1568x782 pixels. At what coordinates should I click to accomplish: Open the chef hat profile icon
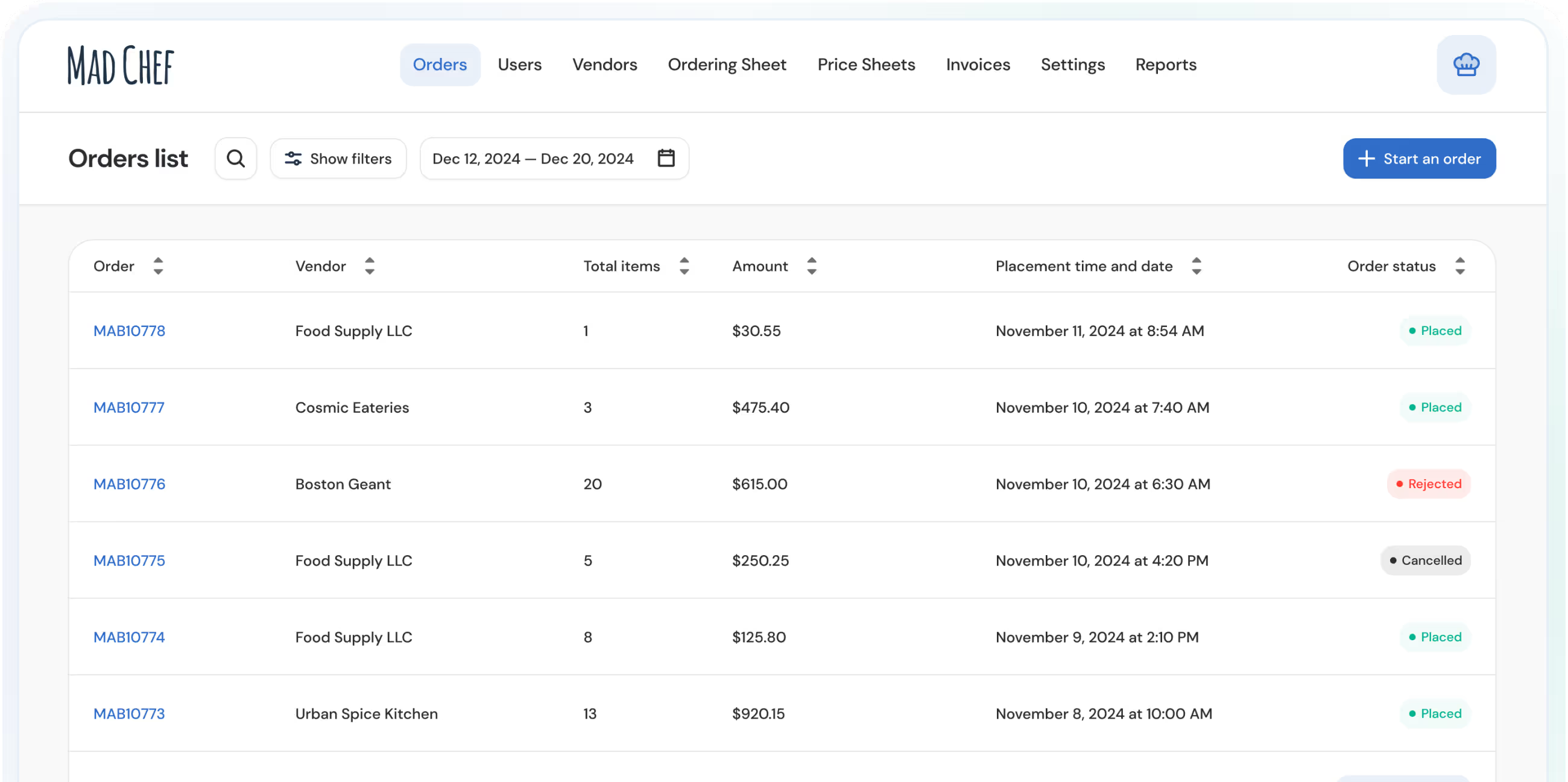pyautogui.click(x=1465, y=65)
